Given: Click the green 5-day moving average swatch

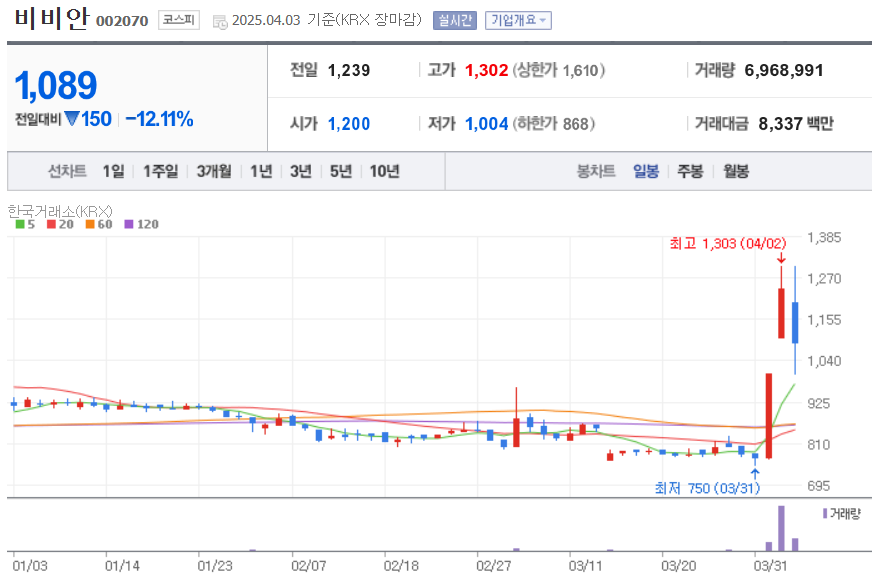Looking at the screenshot, I should (x=20, y=225).
